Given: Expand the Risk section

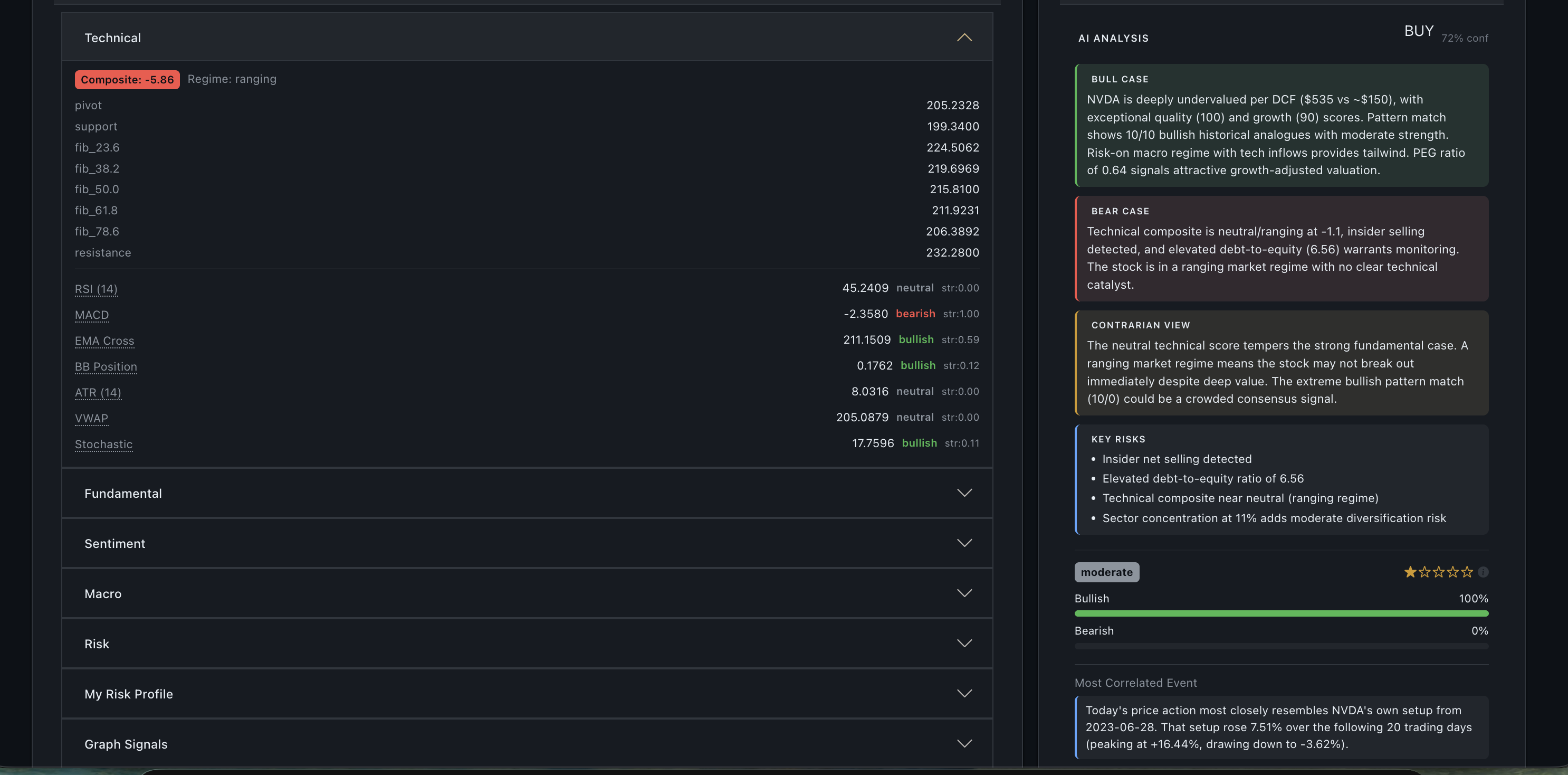Looking at the screenshot, I should [527, 644].
